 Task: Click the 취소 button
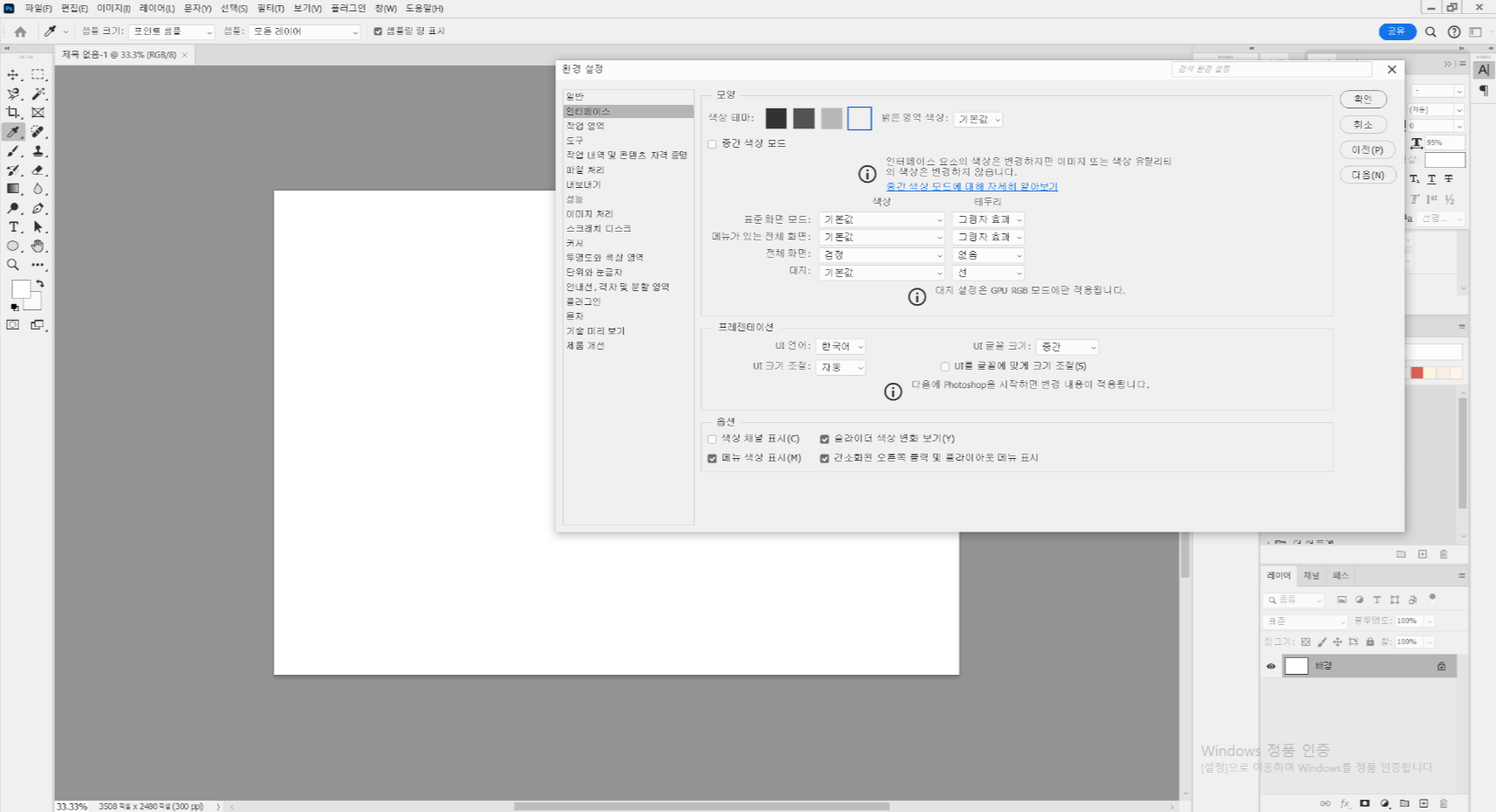(1363, 125)
